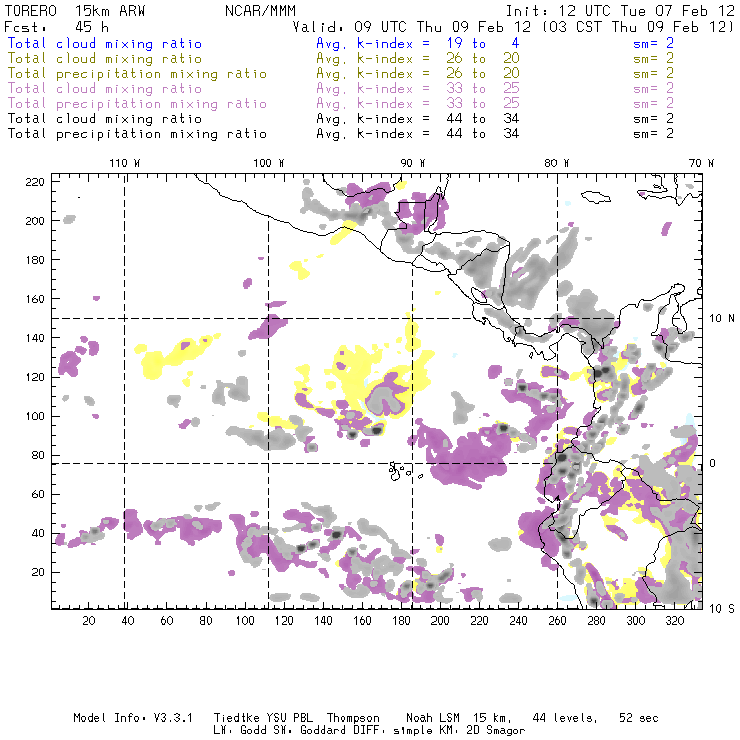Click "Model Info: V3.3.1" footer text
This screenshot has height=740, width=740.
[x=133, y=718]
